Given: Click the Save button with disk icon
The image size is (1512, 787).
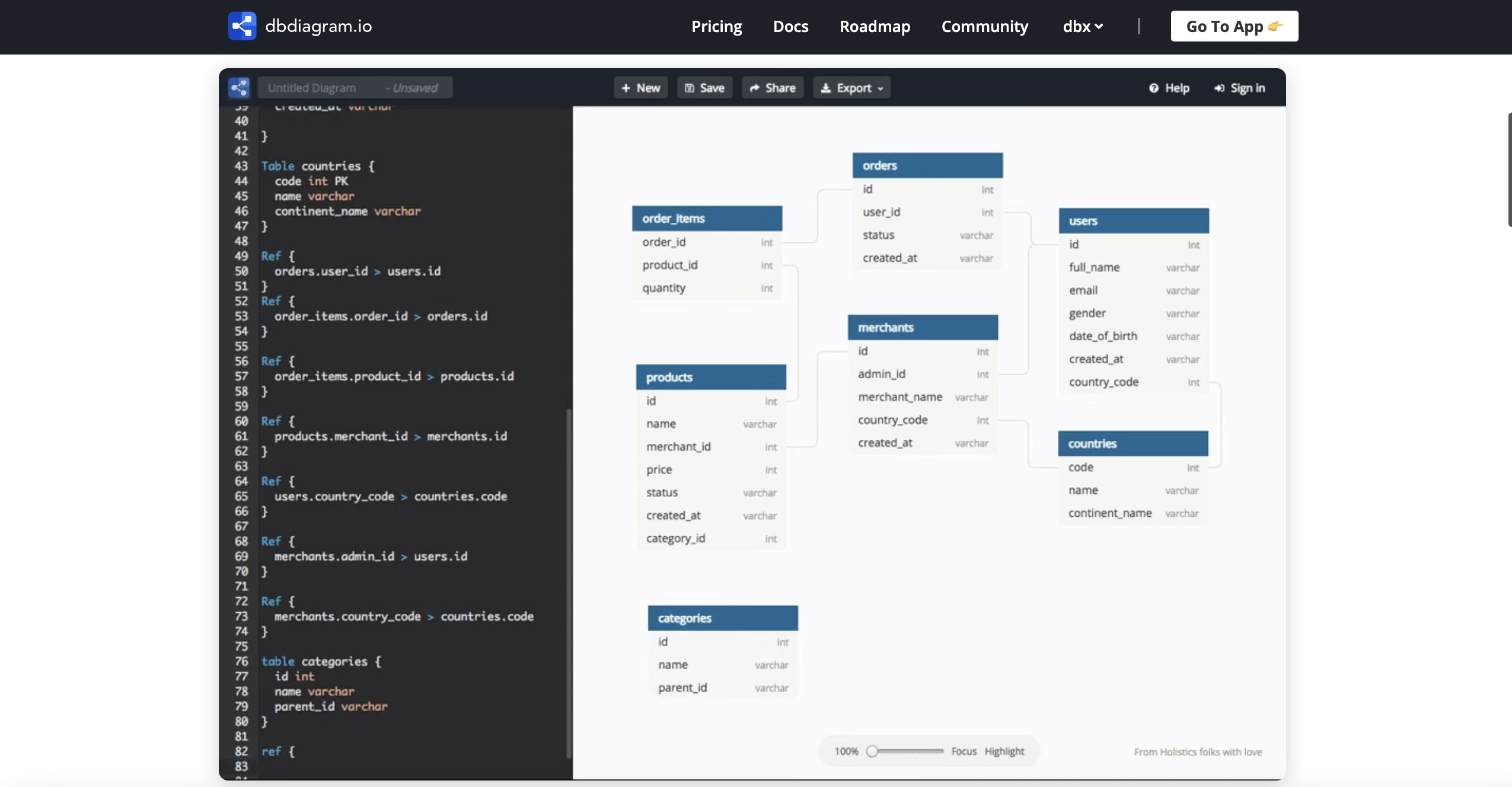Looking at the screenshot, I should pyautogui.click(x=704, y=88).
